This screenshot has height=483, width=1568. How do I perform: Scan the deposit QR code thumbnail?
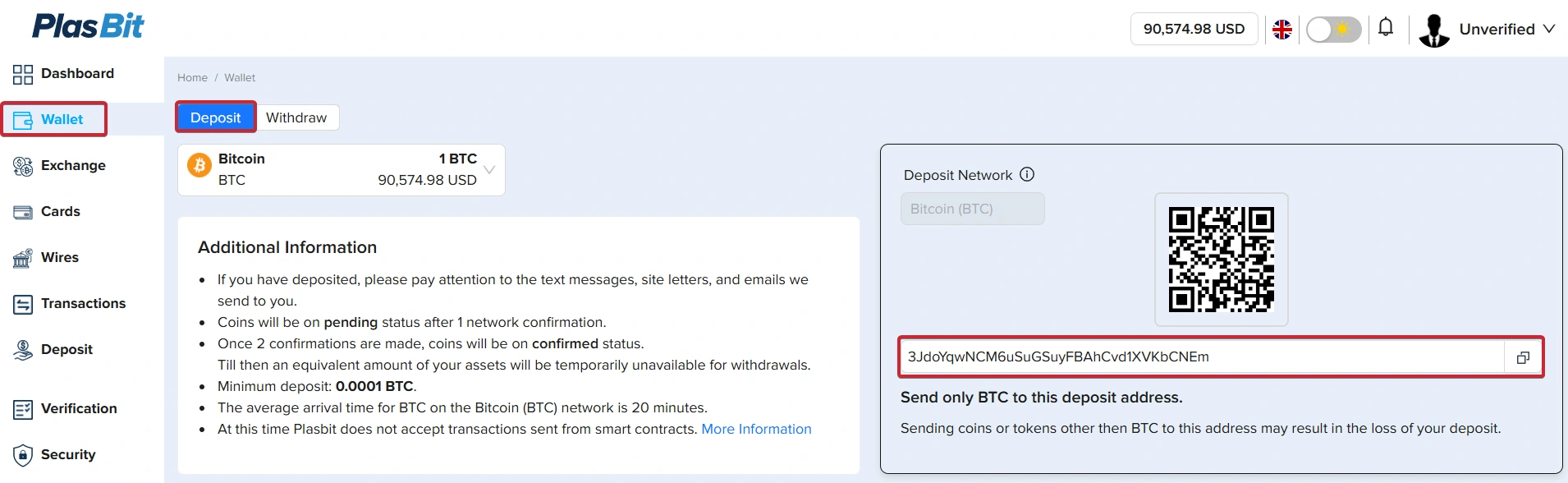coord(1221,259)
